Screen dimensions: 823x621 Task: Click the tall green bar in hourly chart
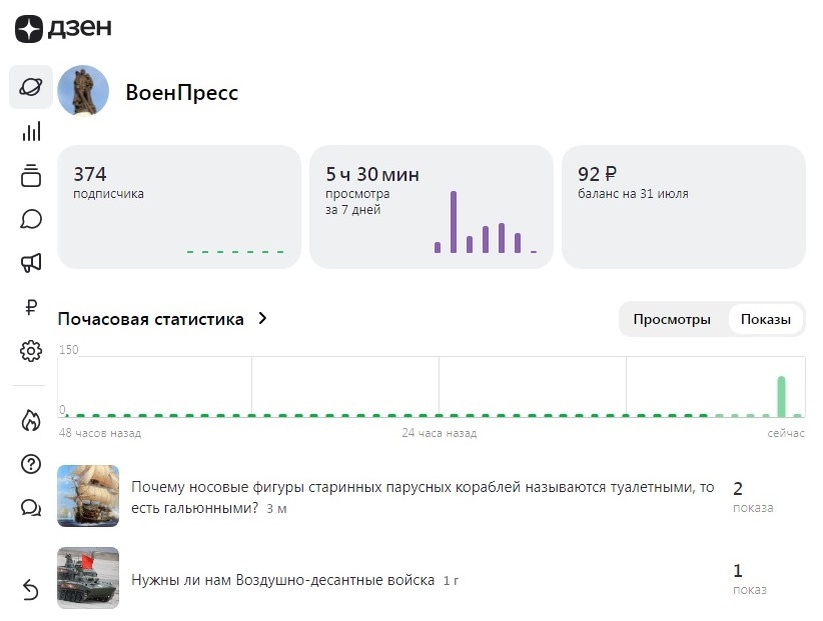click(x=782, y=396)
